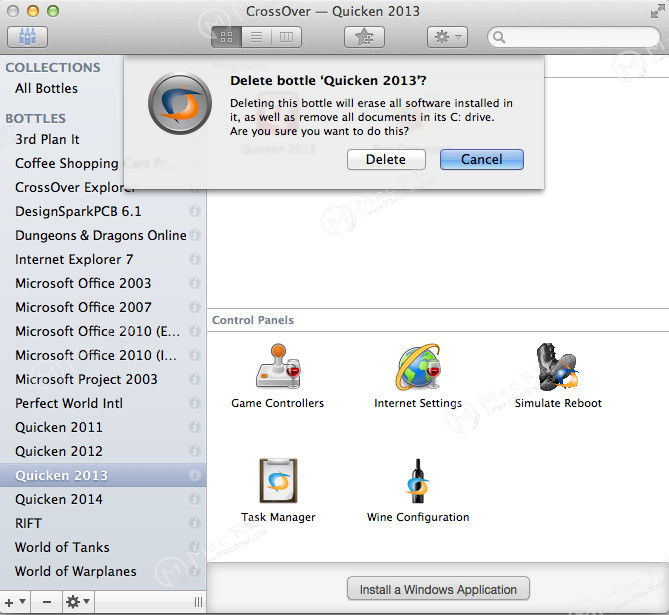Click info icon for Quicken 2011
Image resolution: width=669 pixels, height=615 pixels.
click(x=195, y=427)
